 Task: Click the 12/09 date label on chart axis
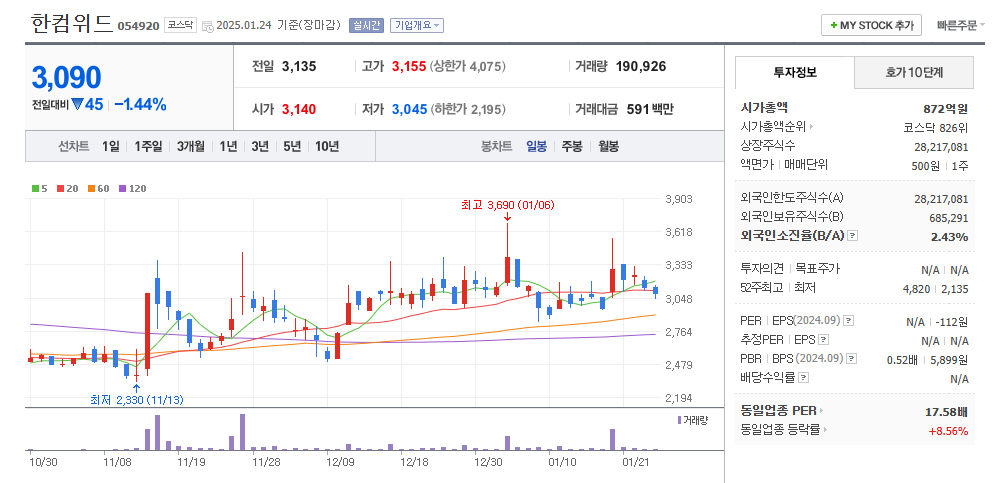pyautogui.click(x=340, y=462)
